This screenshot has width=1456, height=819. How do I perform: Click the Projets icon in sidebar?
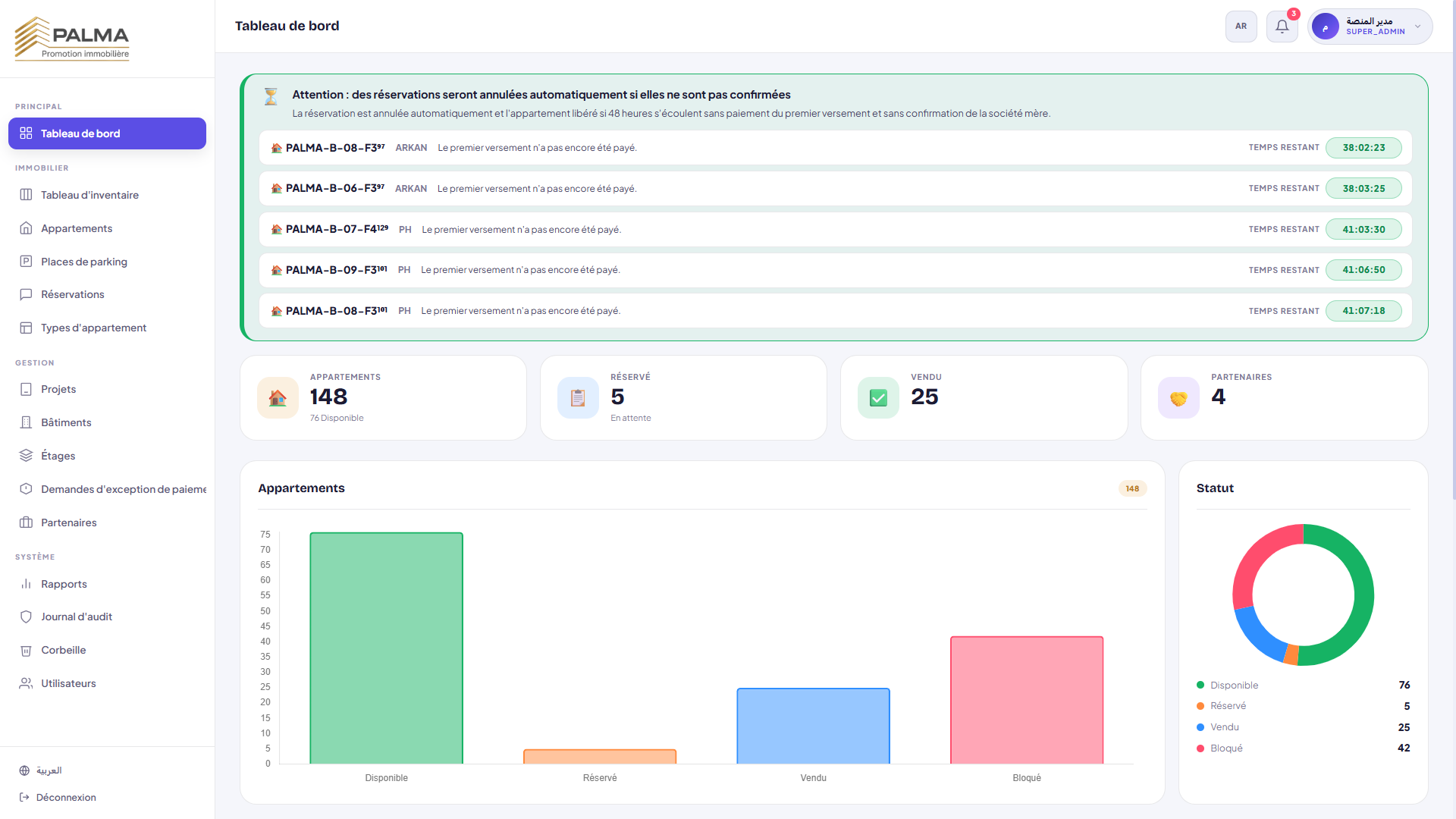click(26, 389)
